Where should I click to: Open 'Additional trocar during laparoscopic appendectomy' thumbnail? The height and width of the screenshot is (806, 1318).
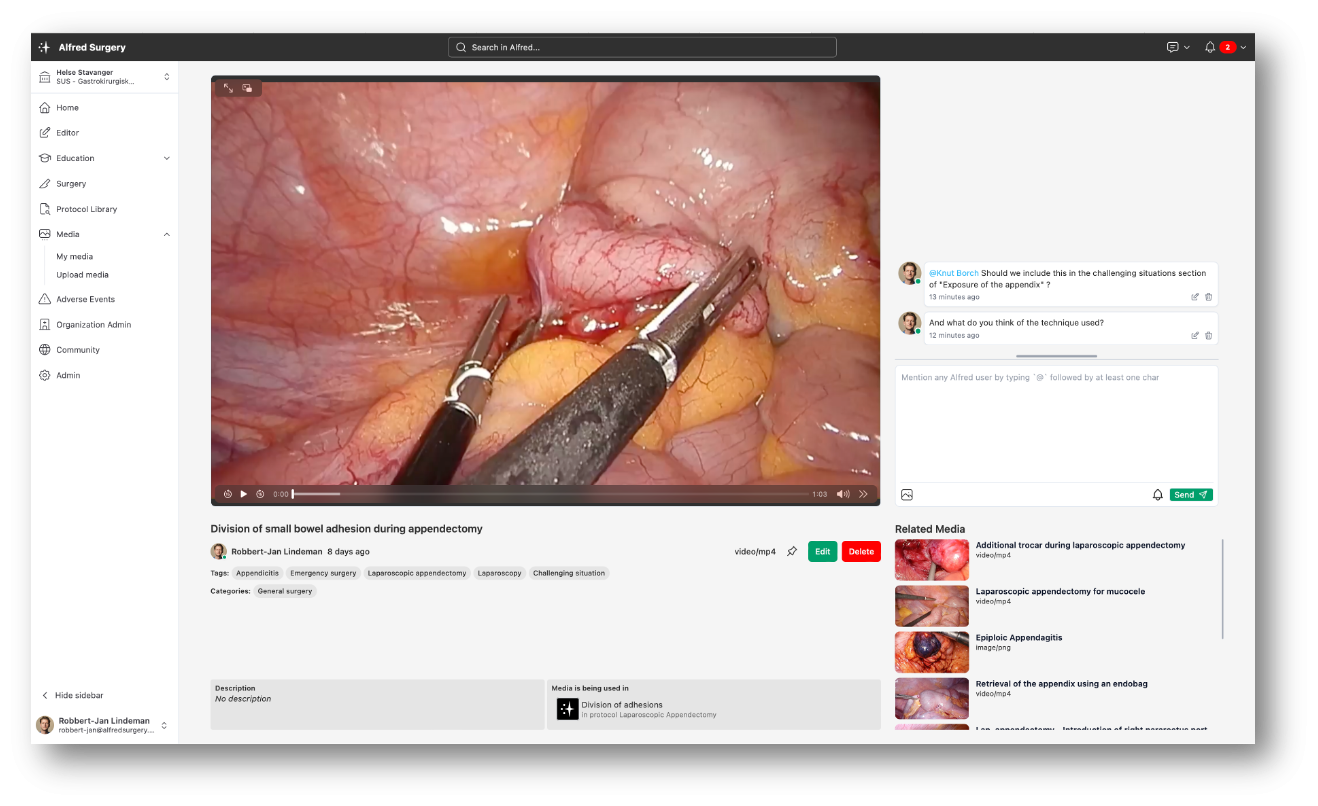932,560
